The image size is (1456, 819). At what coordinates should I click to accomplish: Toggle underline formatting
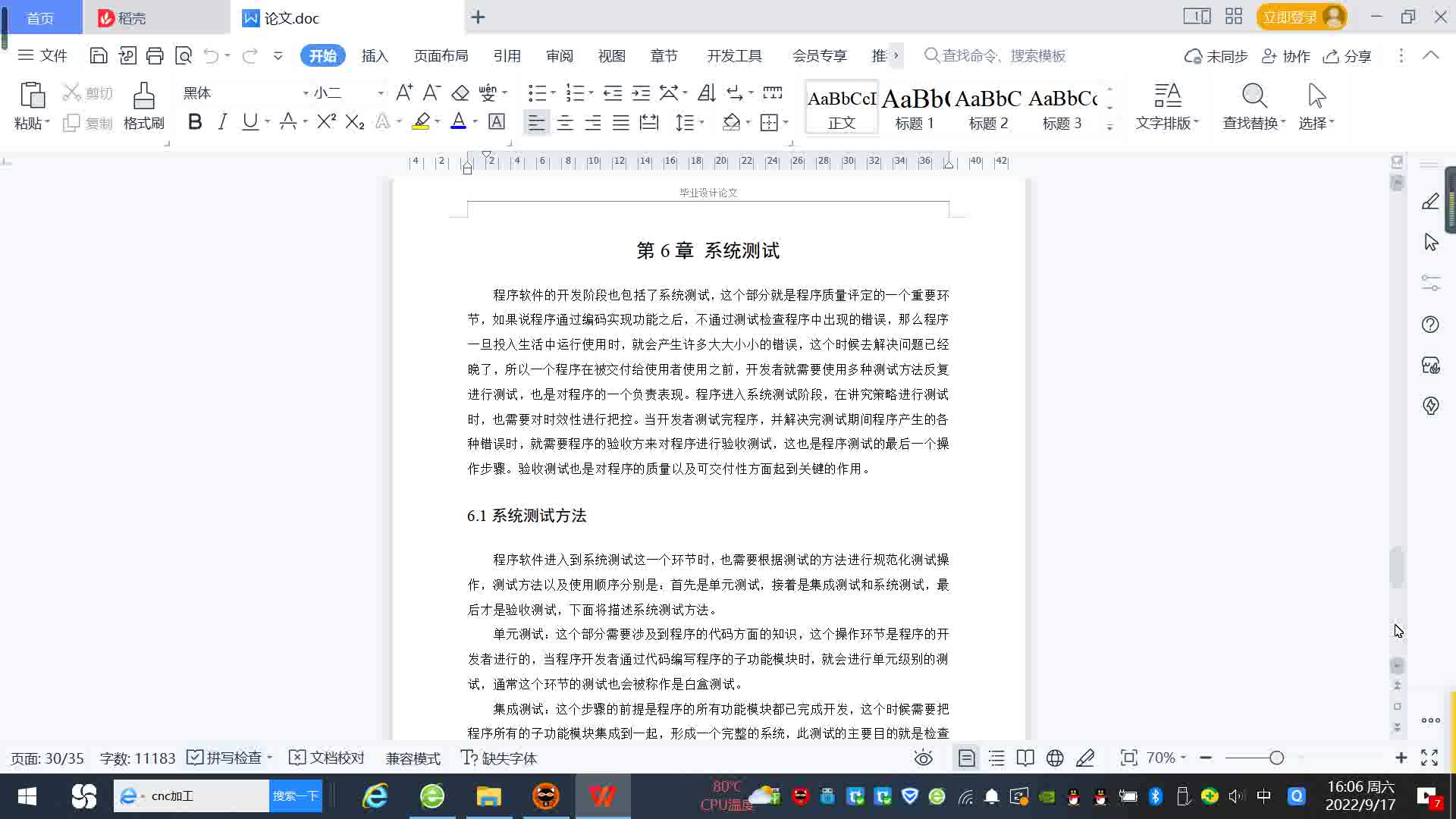pos(249,121)
